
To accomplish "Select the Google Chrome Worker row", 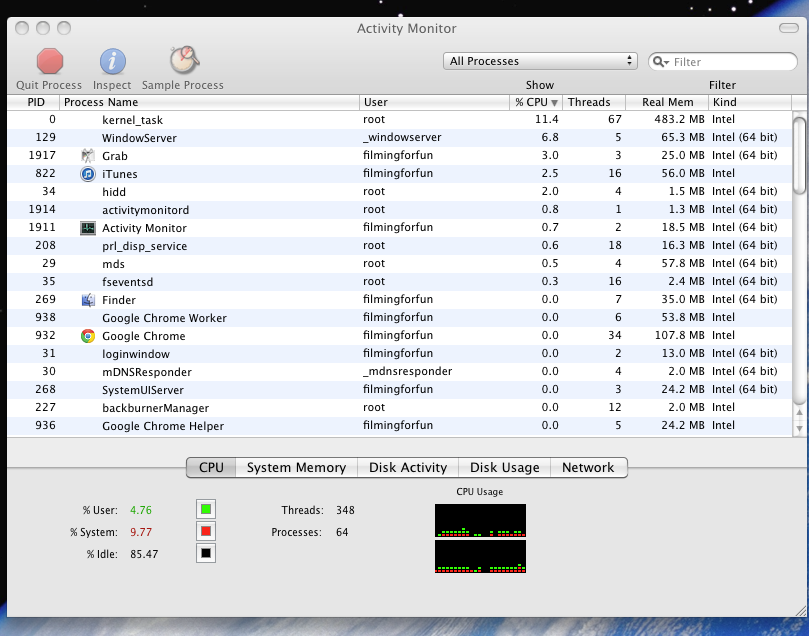I will [400, 318].
